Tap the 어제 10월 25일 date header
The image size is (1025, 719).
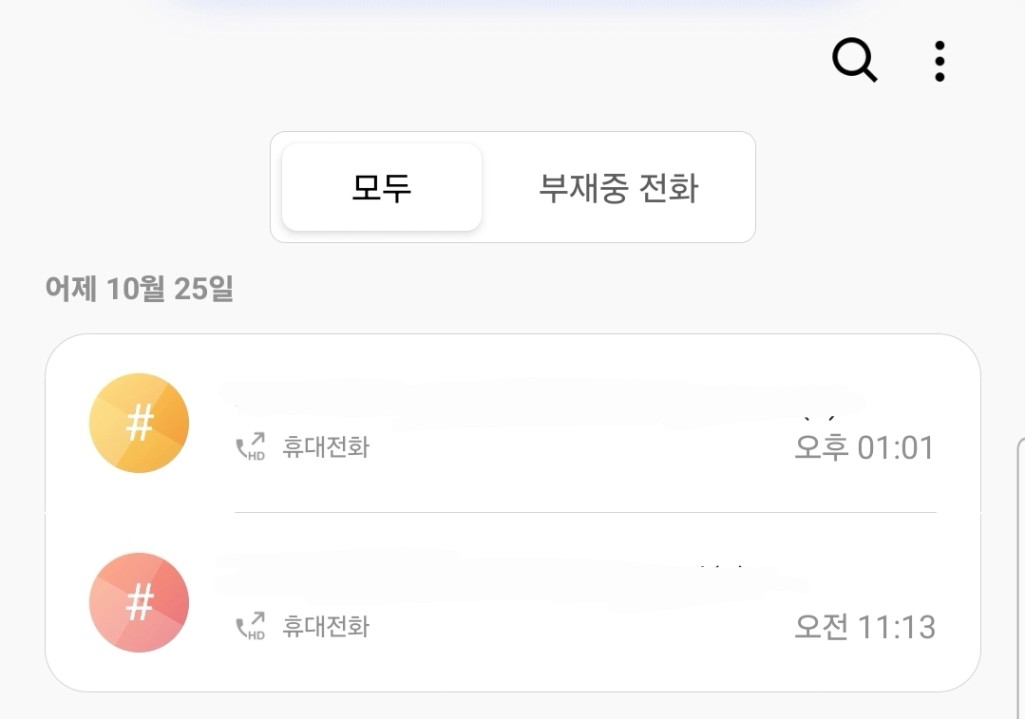pos(139,288)
